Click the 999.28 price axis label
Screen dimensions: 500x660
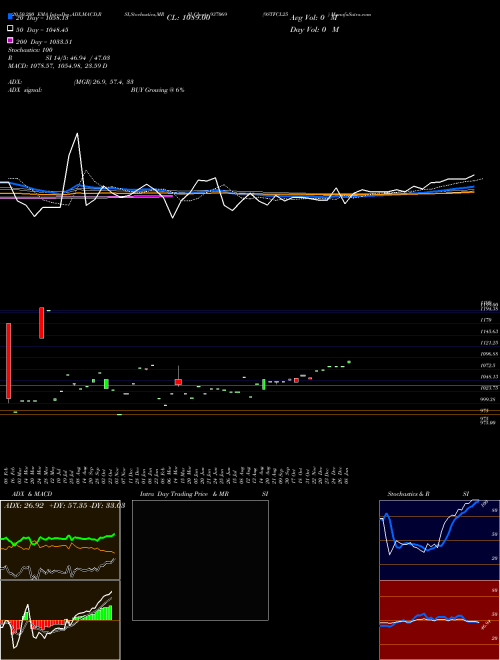click(x=487, y=399)
